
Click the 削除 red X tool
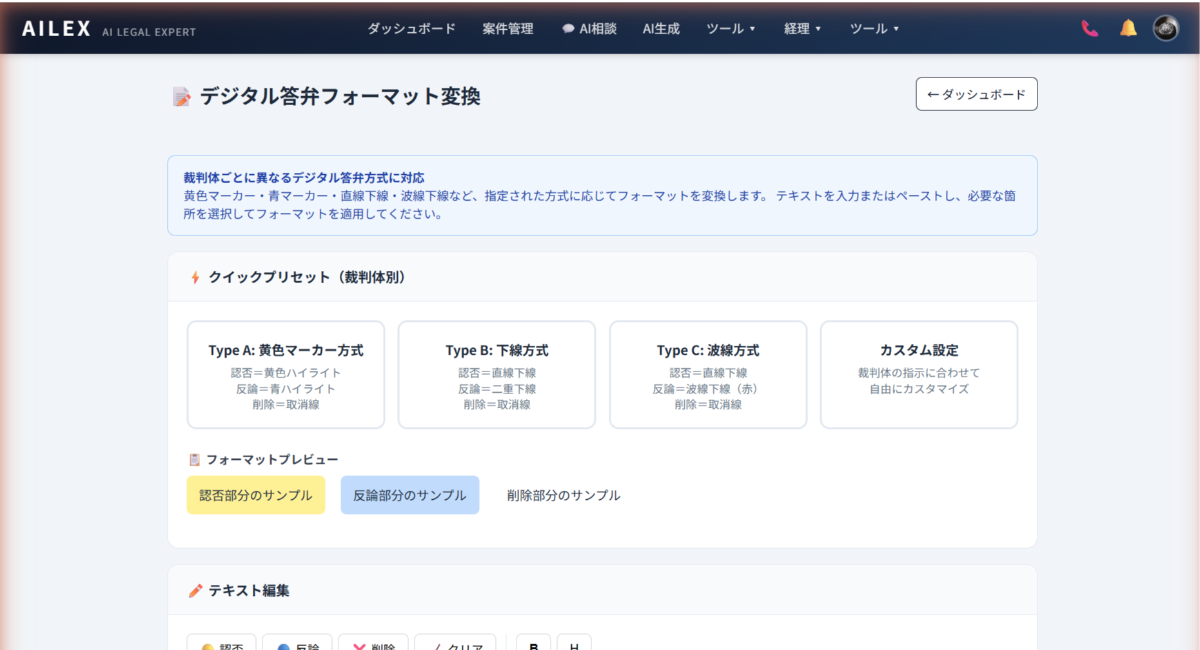point(373,642)
